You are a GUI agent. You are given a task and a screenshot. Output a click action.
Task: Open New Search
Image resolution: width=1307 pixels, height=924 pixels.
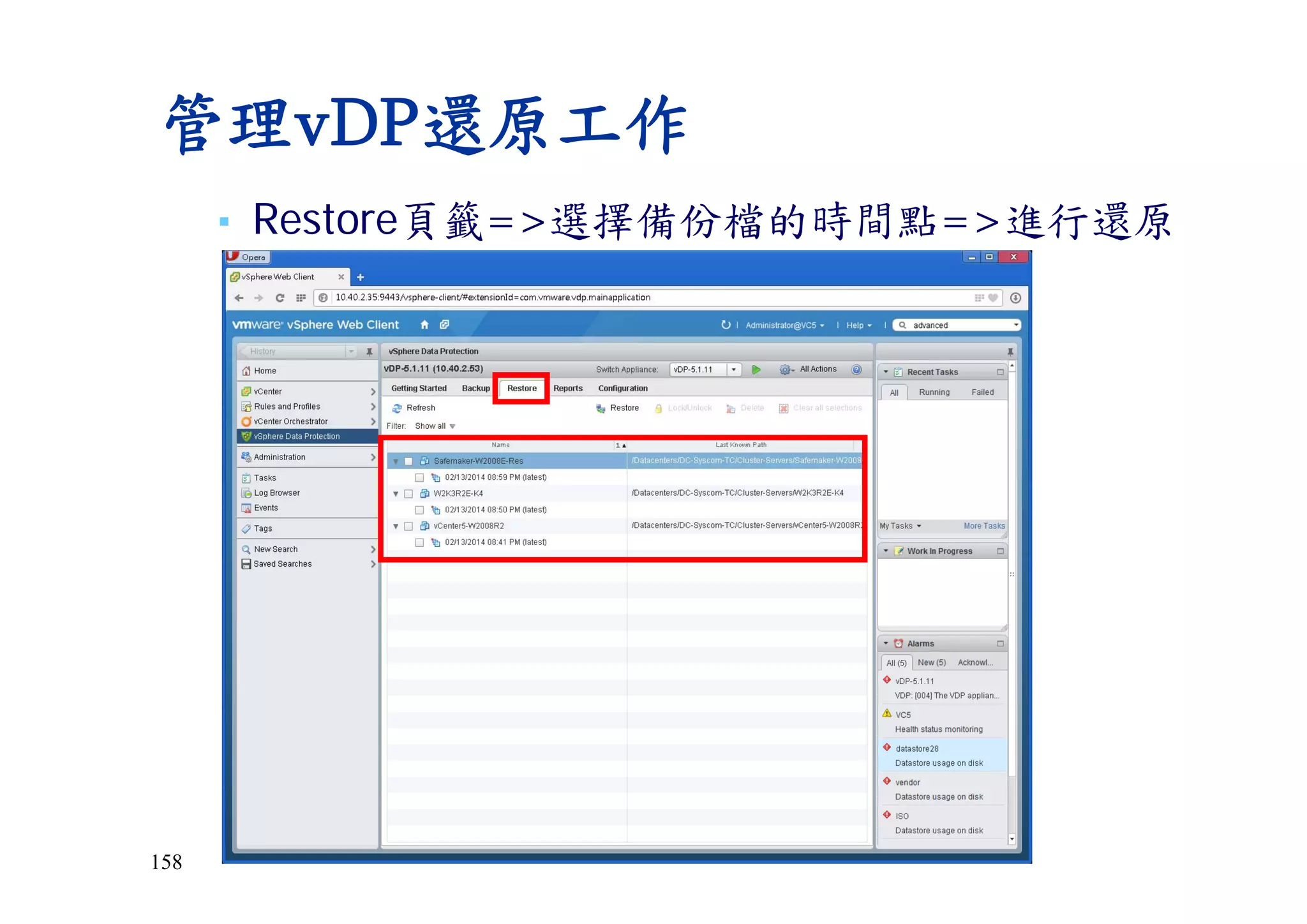(307, 549)
